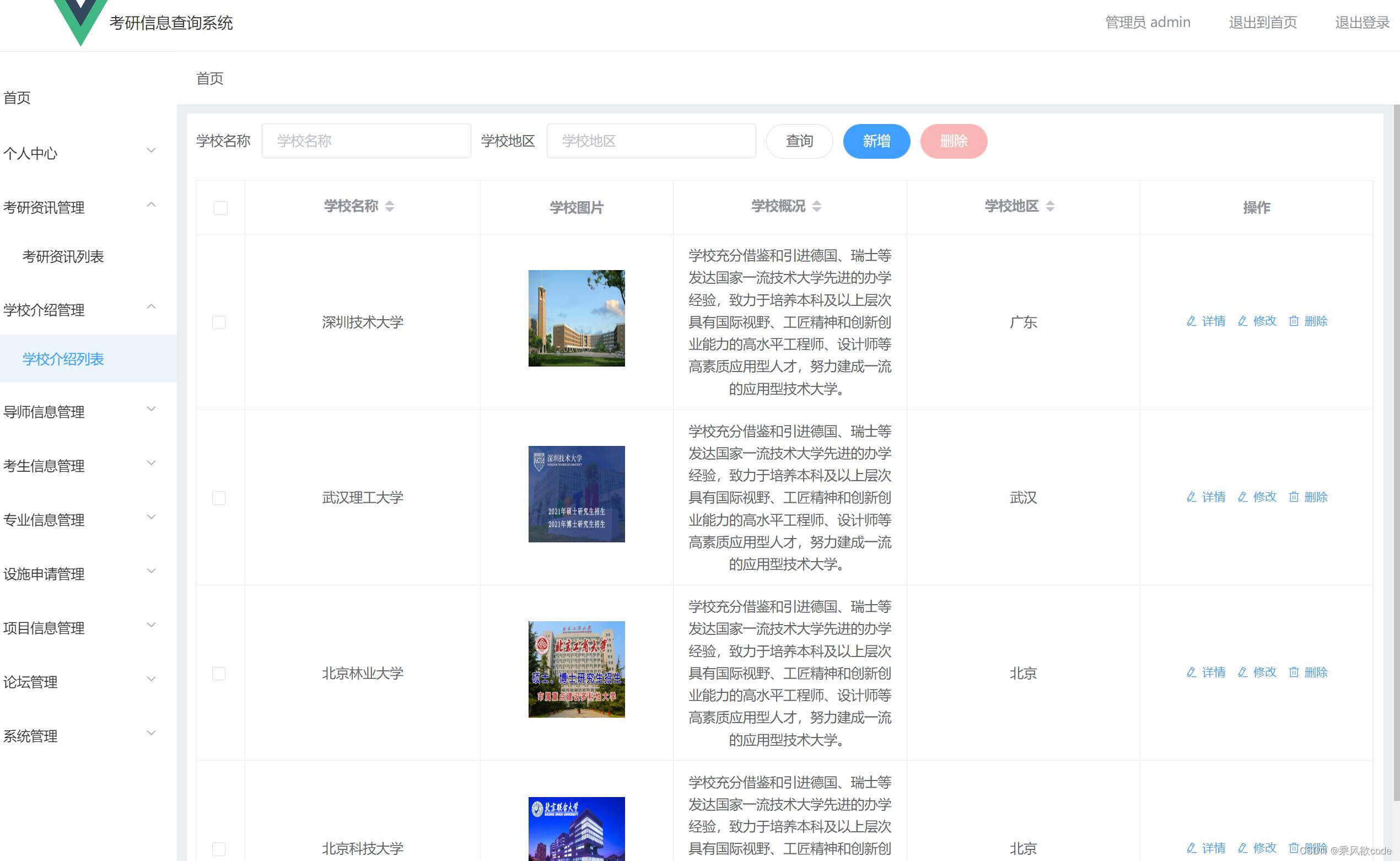Check the row checkbox for 武汉理工大学
The height and width of the screenshot is (861, 1400).
click(x=219, y=497)
